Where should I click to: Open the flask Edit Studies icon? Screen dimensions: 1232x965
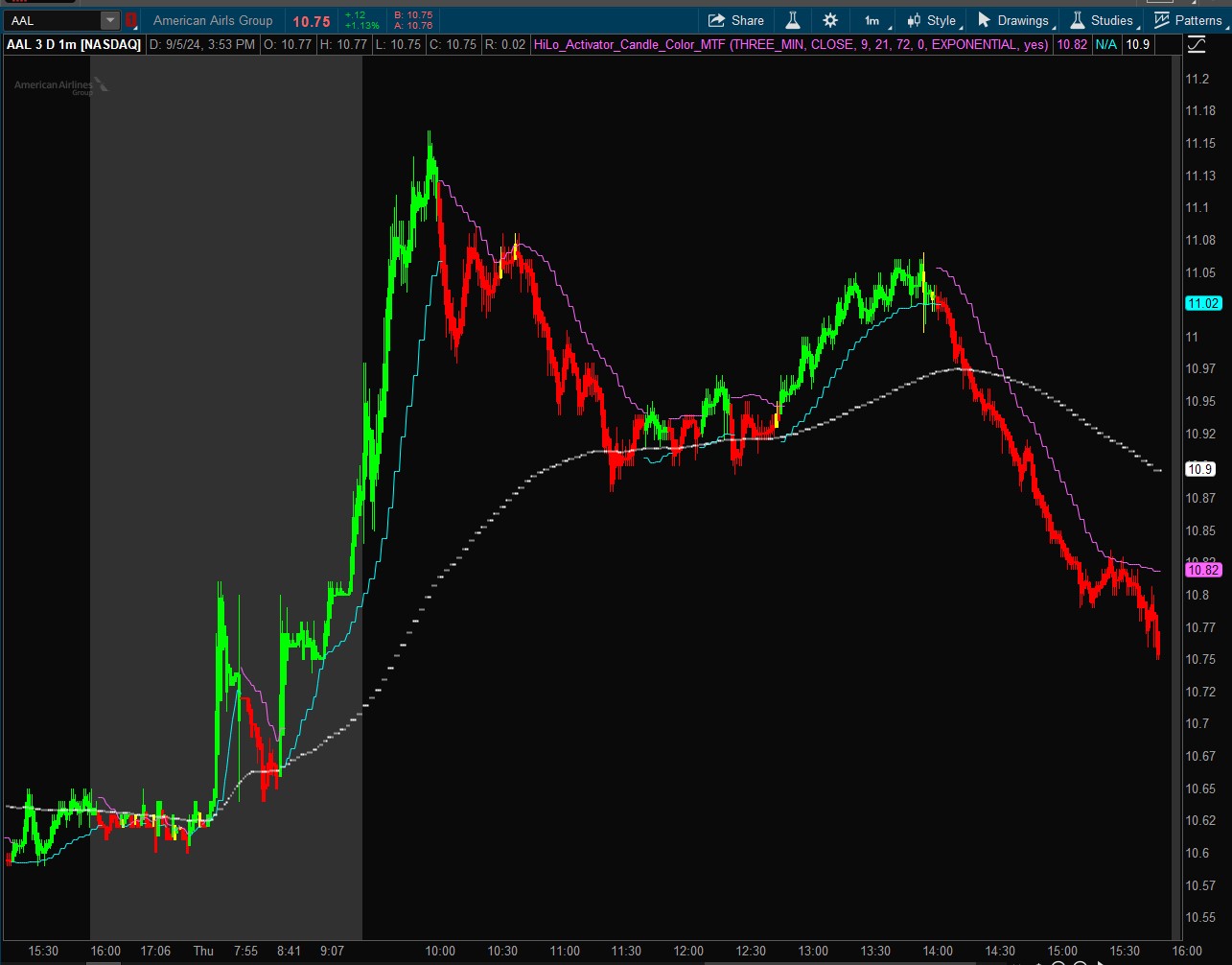pos(793,20)
